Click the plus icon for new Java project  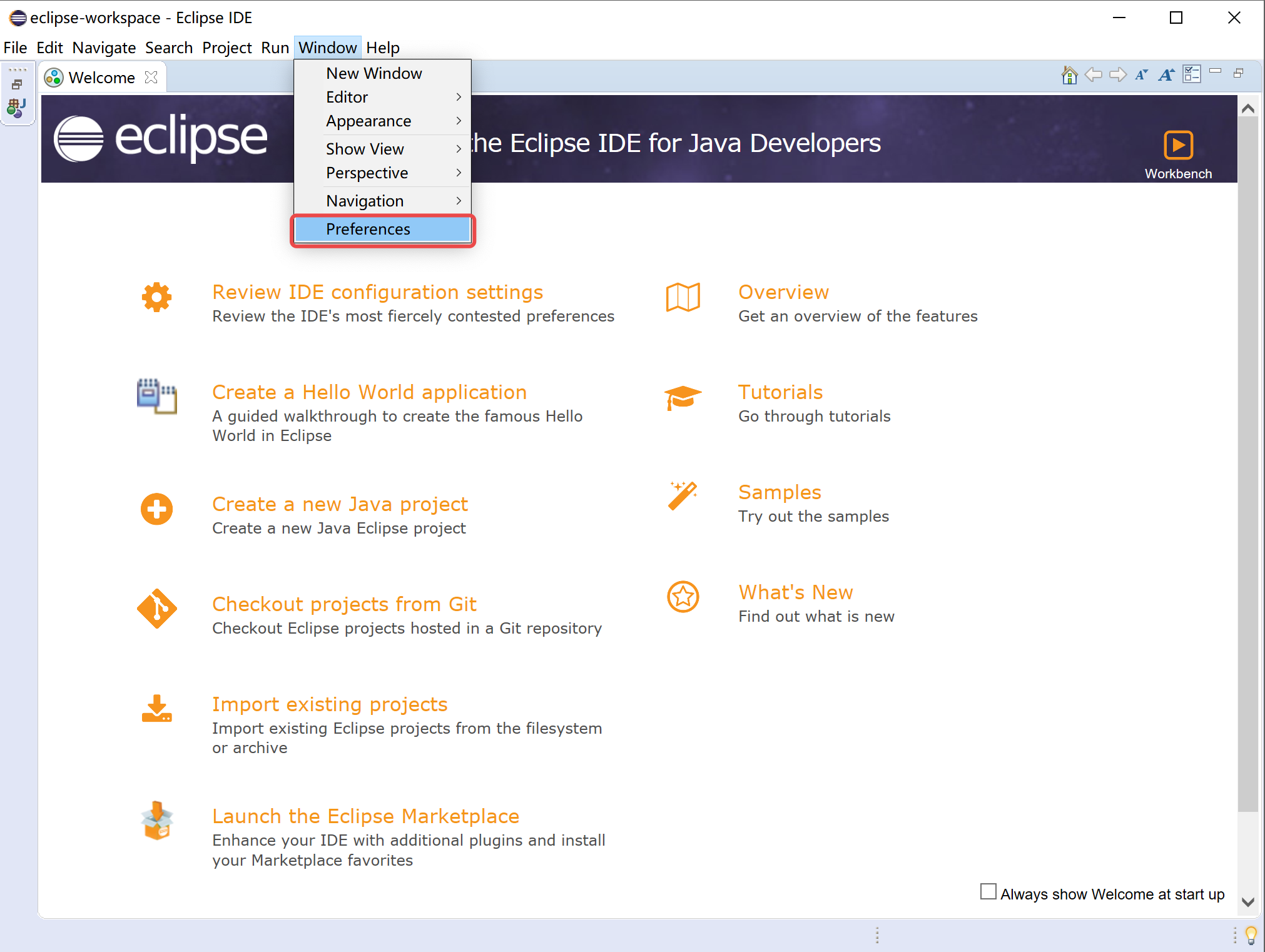[156, 509]
